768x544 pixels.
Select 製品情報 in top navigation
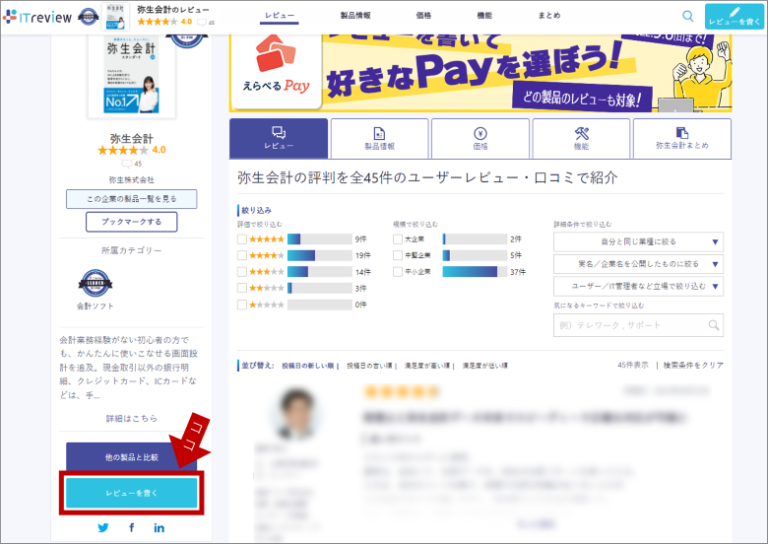[356, 16]
